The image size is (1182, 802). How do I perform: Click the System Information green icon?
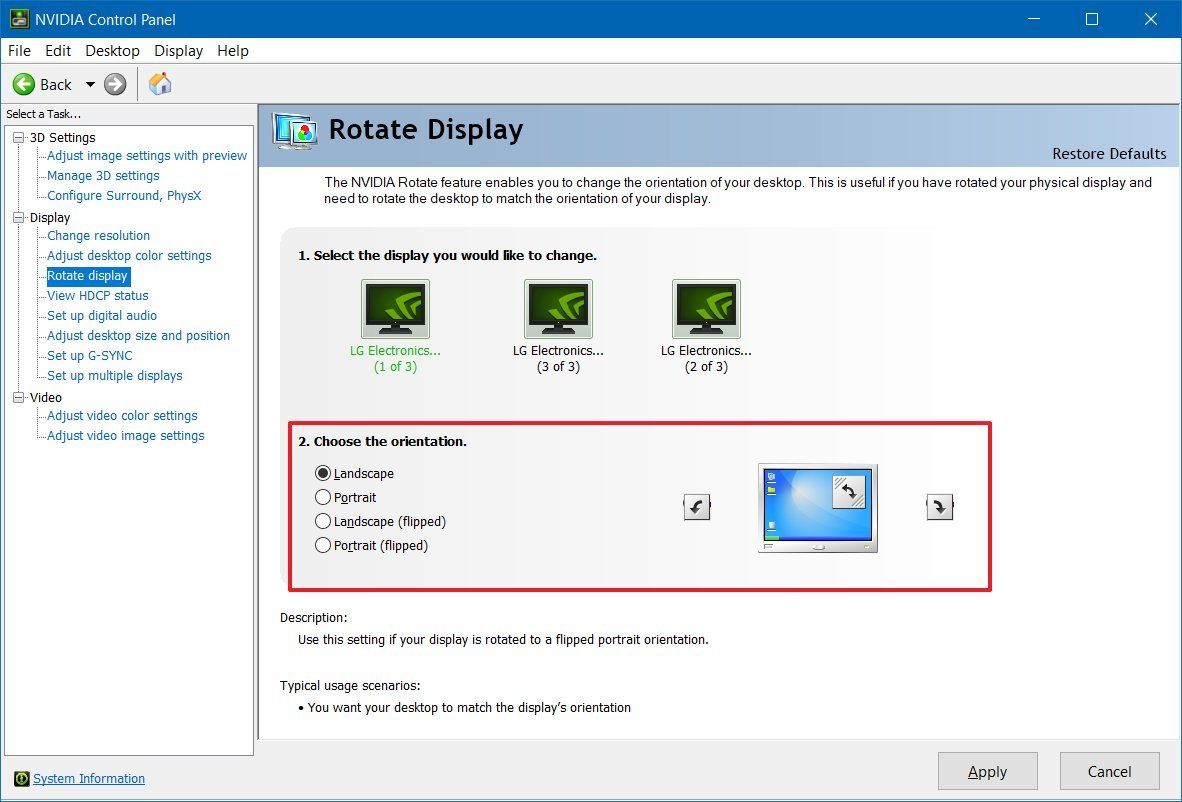tap(21, 778)
